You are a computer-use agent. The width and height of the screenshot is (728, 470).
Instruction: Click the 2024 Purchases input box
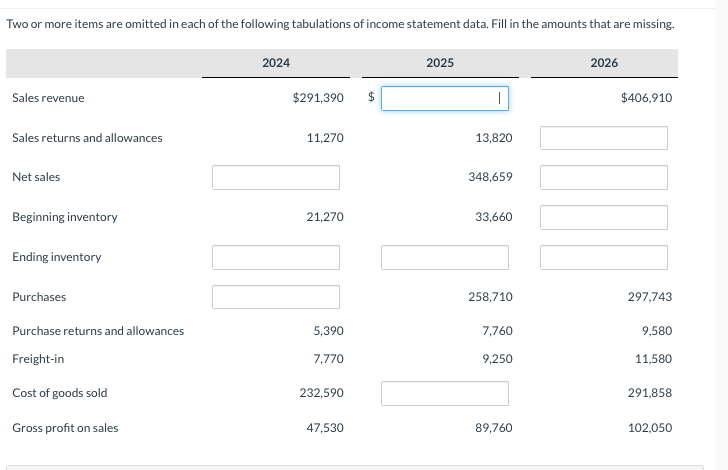point(276,297)
